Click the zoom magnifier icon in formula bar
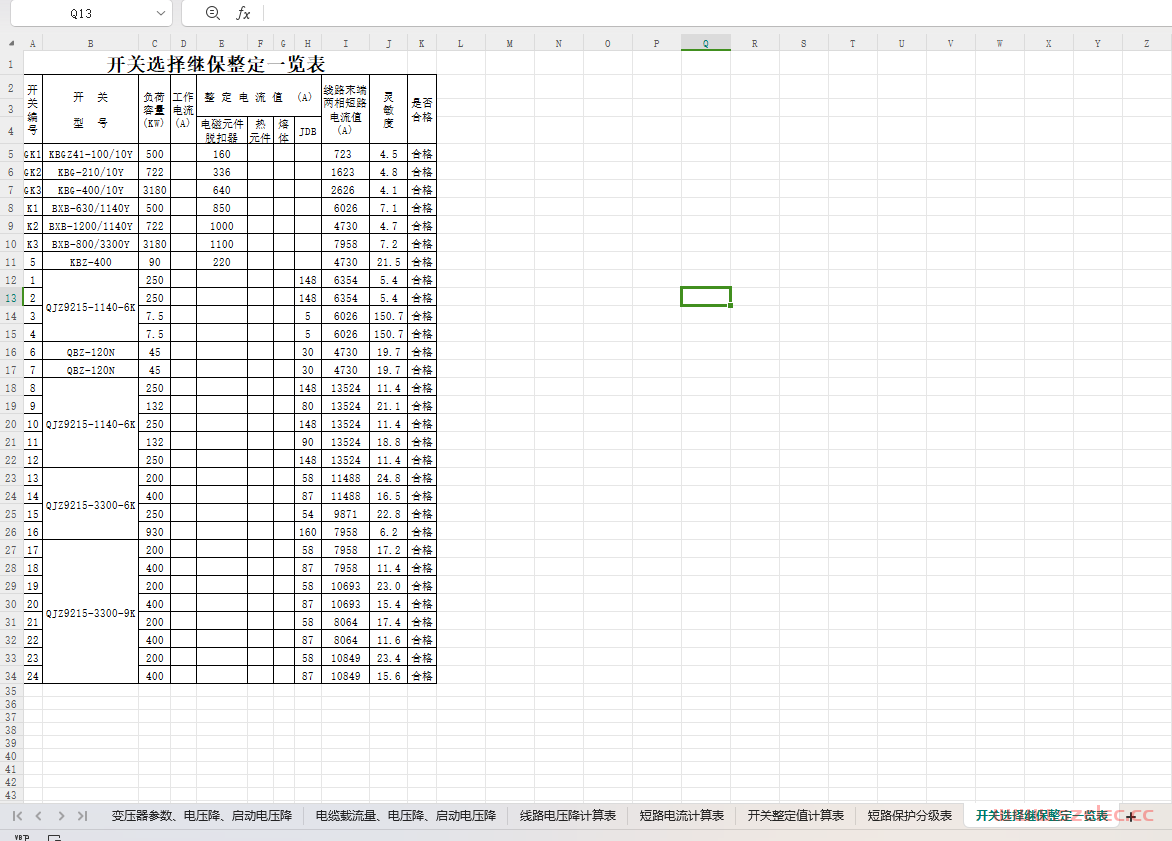This screenshot has width=1172, height=841. 213,13
